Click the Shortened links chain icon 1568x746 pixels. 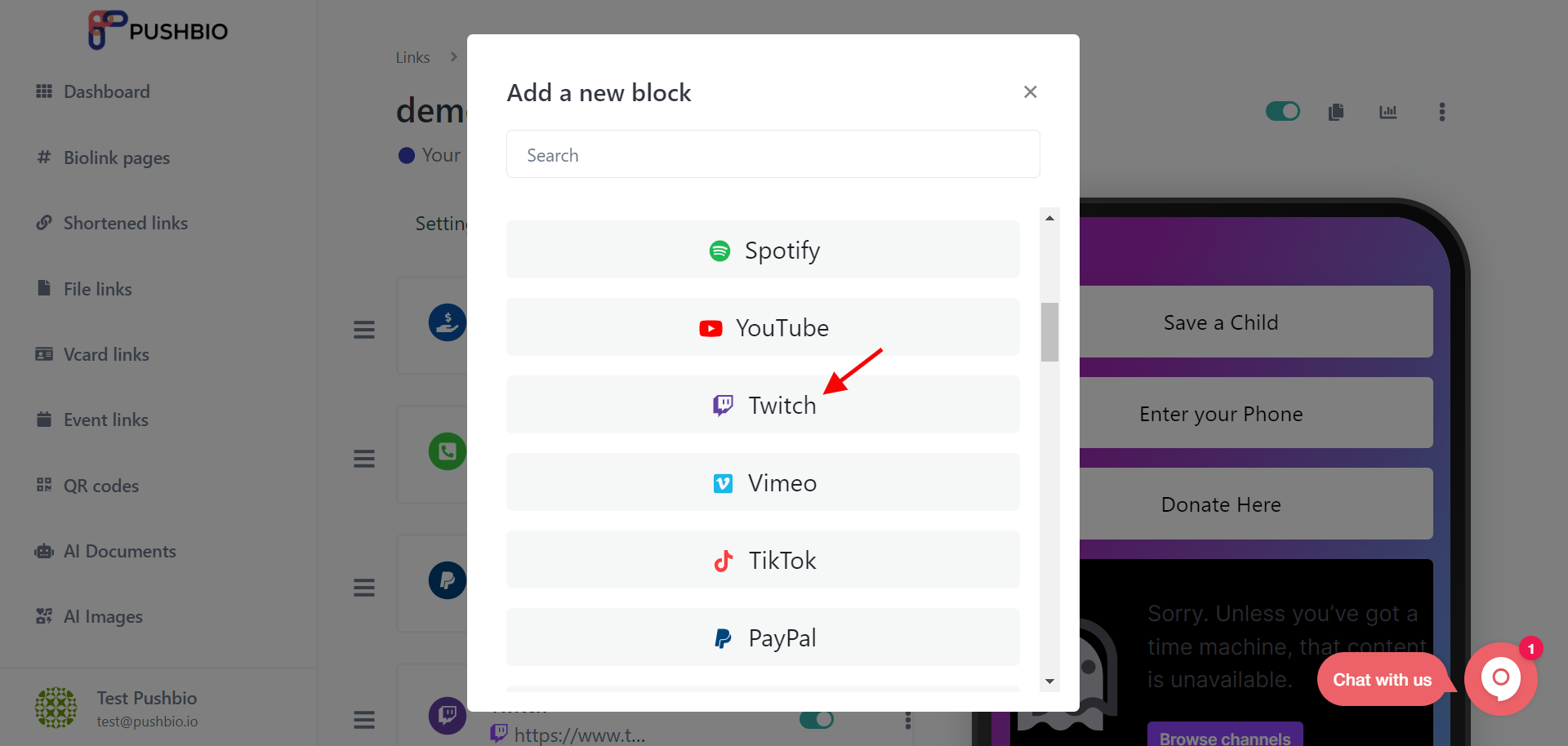44,222
